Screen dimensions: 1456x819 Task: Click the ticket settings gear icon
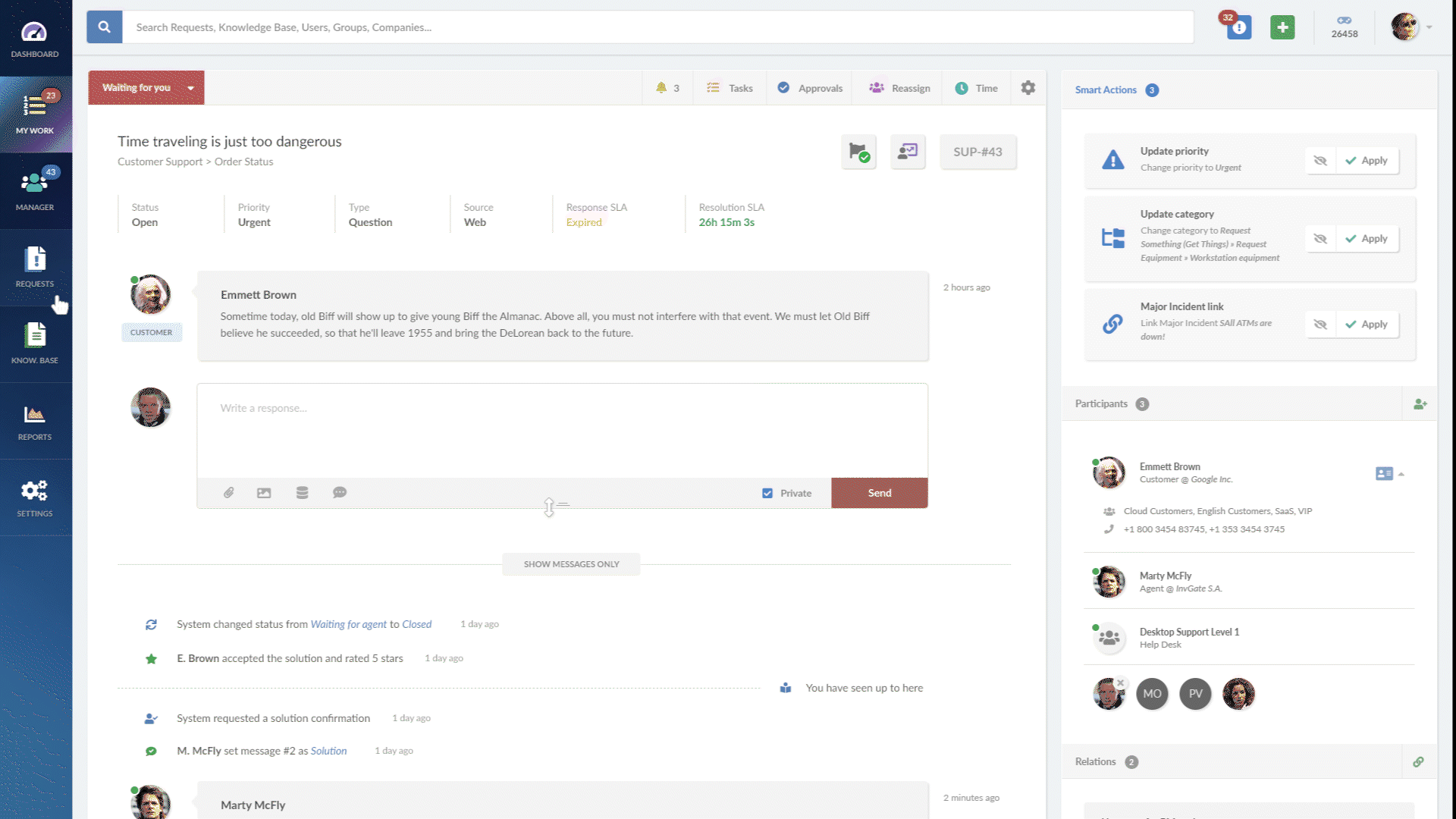(x=1028, y=88)
